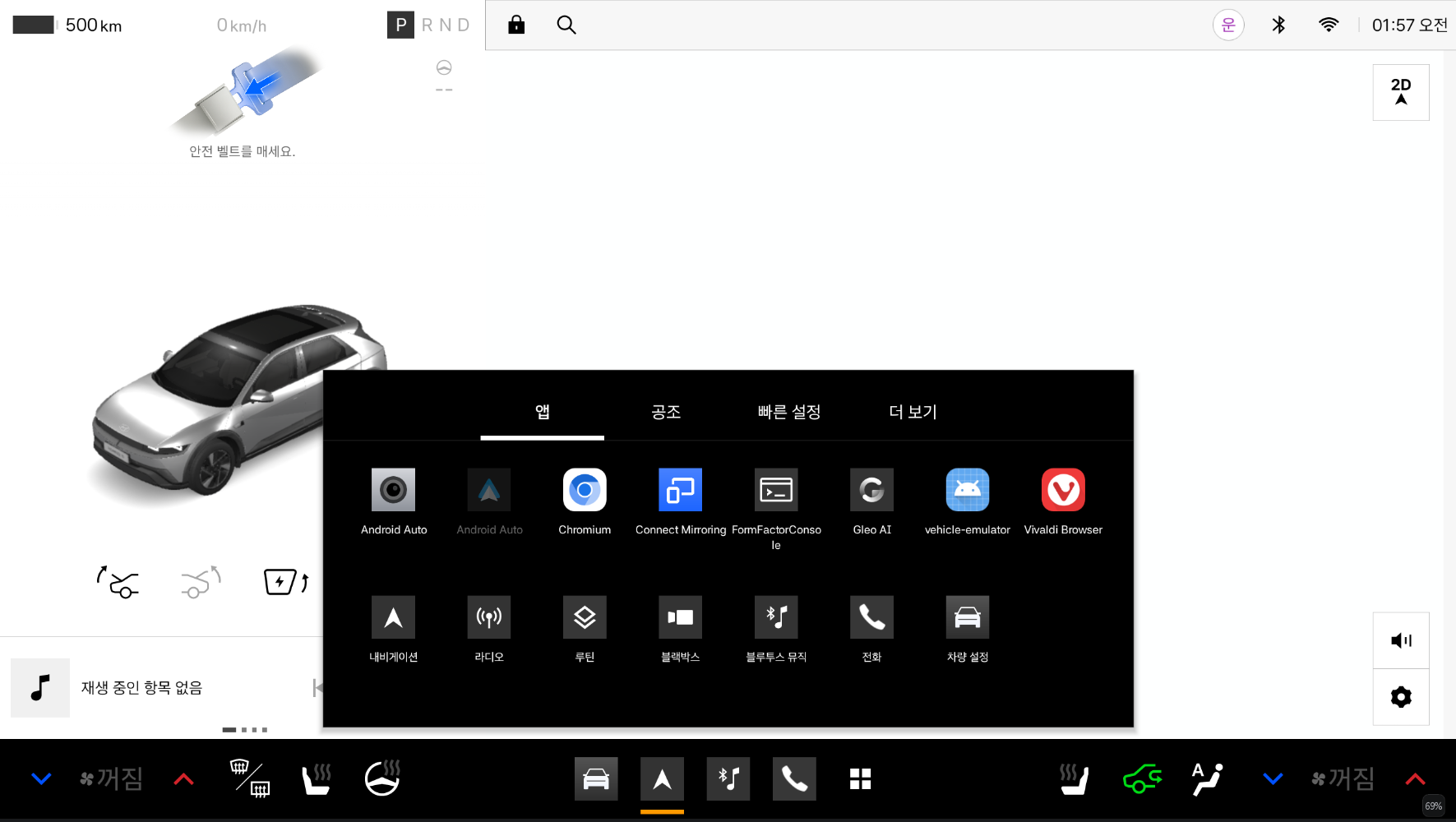Launch vehicle-emulator app
This screenshot has height=822, width=1456.
[968, 490]
